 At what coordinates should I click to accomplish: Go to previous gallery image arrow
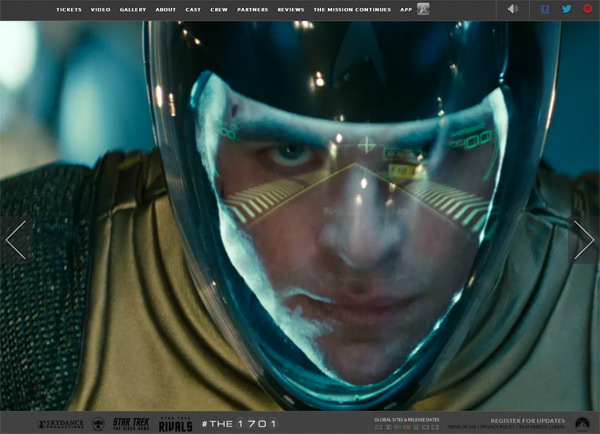[x=16, y=240]
